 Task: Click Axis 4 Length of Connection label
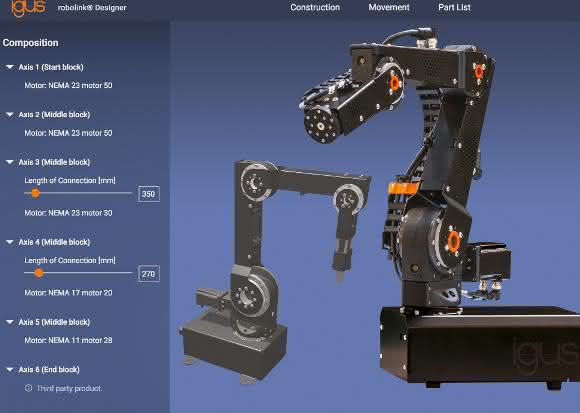(x=70, y=260)
